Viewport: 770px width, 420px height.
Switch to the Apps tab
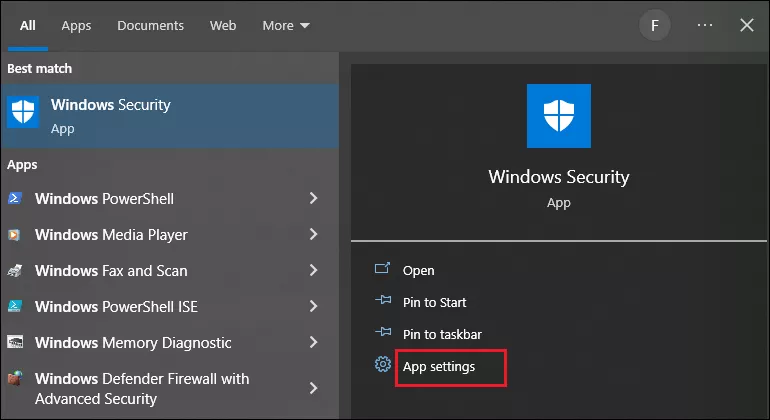point(76,26)
